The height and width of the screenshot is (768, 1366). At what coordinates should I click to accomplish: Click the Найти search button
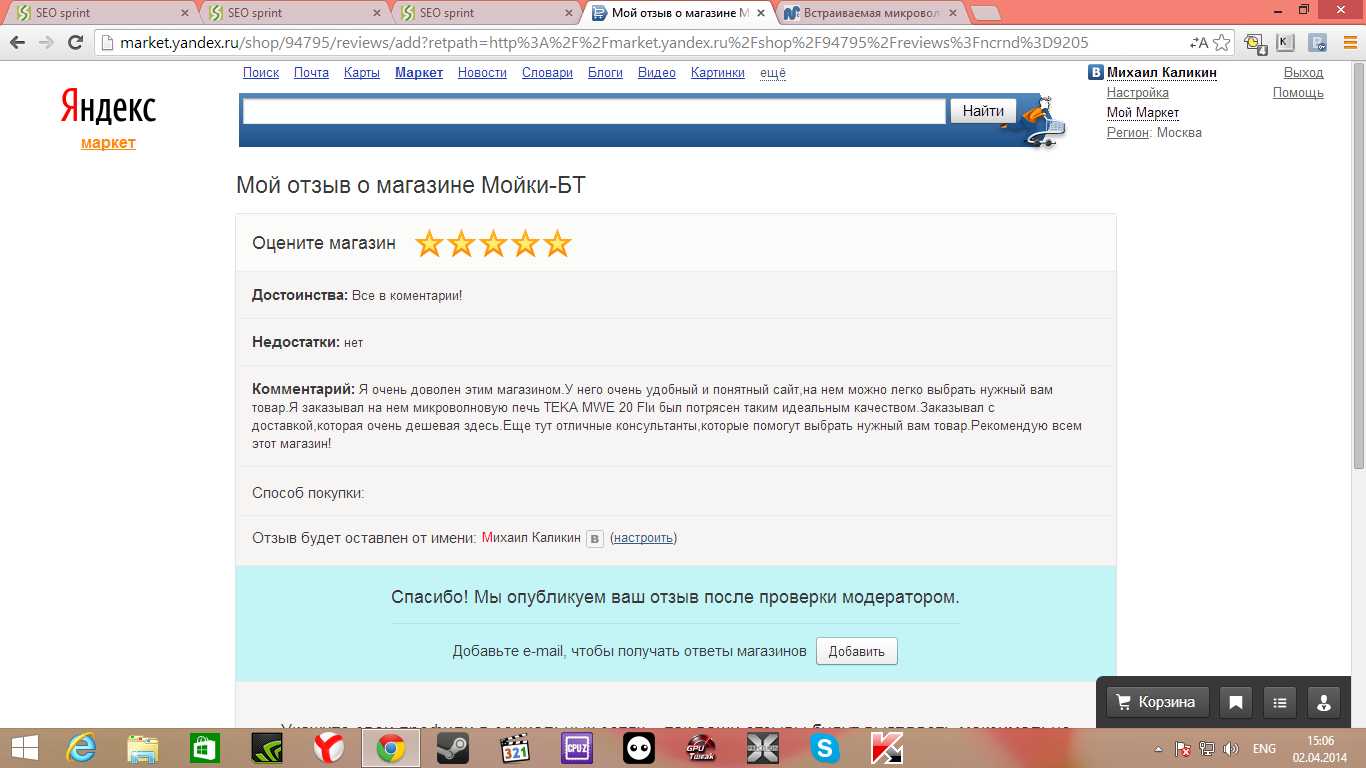click(x=983, y=111)
